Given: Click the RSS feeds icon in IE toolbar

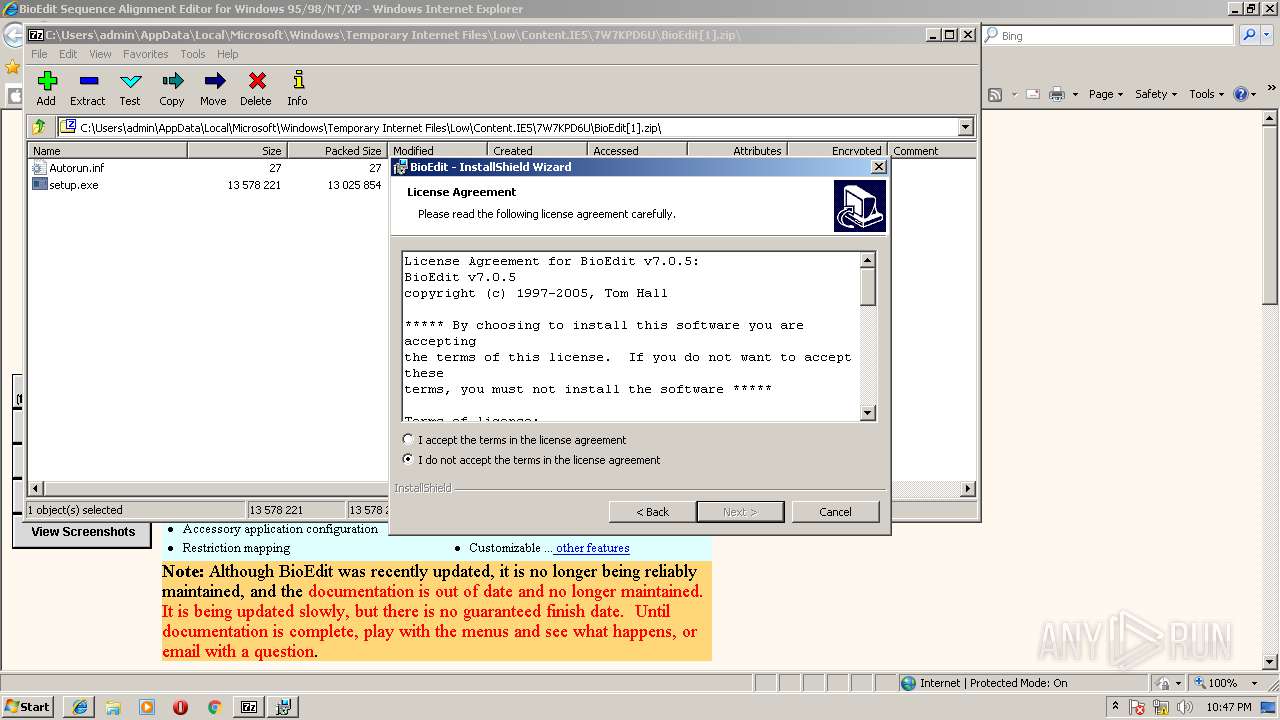Looking at the screenshot, I should pos(995,94).
